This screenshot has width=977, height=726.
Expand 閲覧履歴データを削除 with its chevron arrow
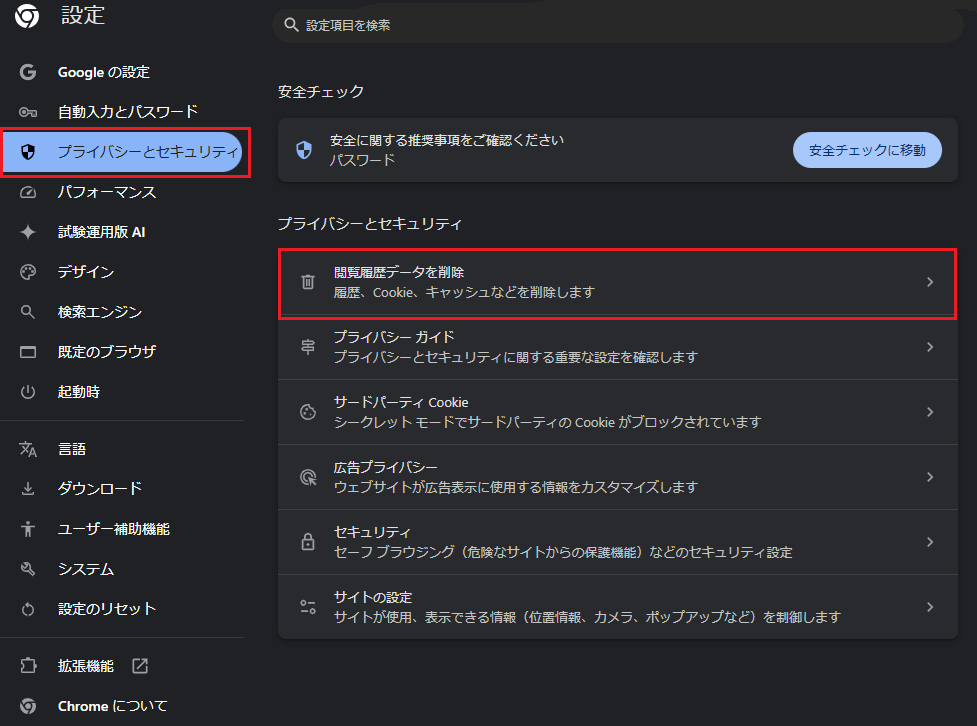tap(930, 282)
